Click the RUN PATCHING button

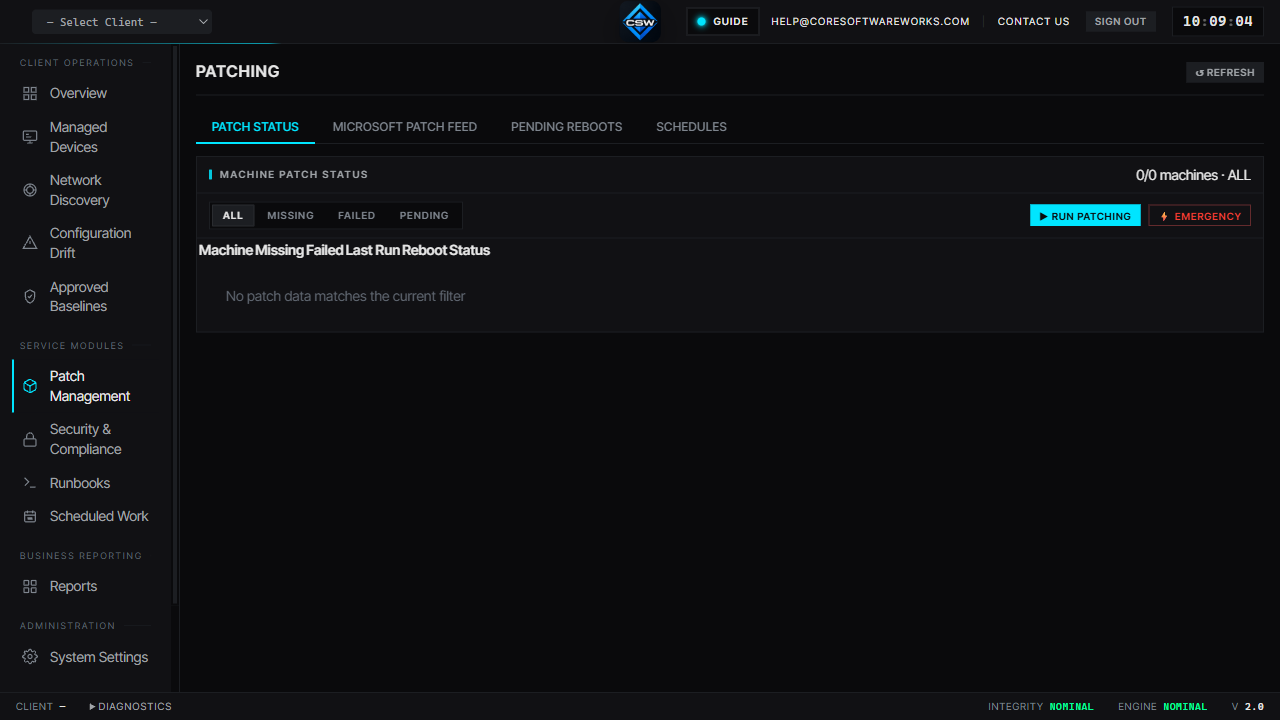coord(1085,216)
